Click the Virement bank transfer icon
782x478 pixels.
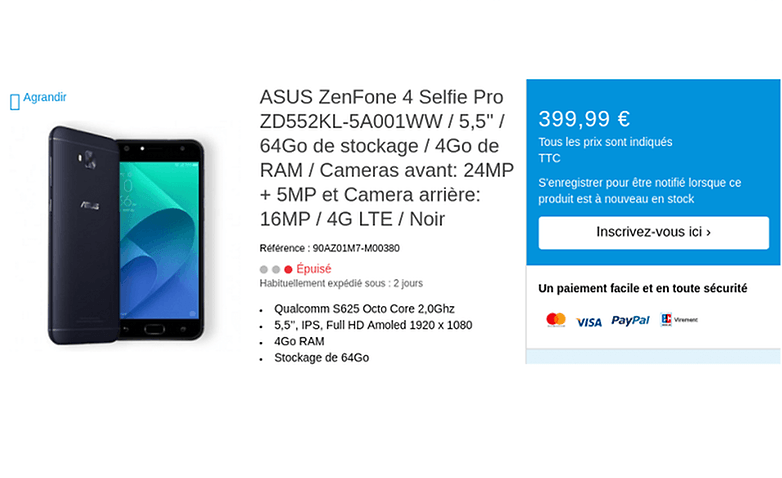tap(679, 320)
